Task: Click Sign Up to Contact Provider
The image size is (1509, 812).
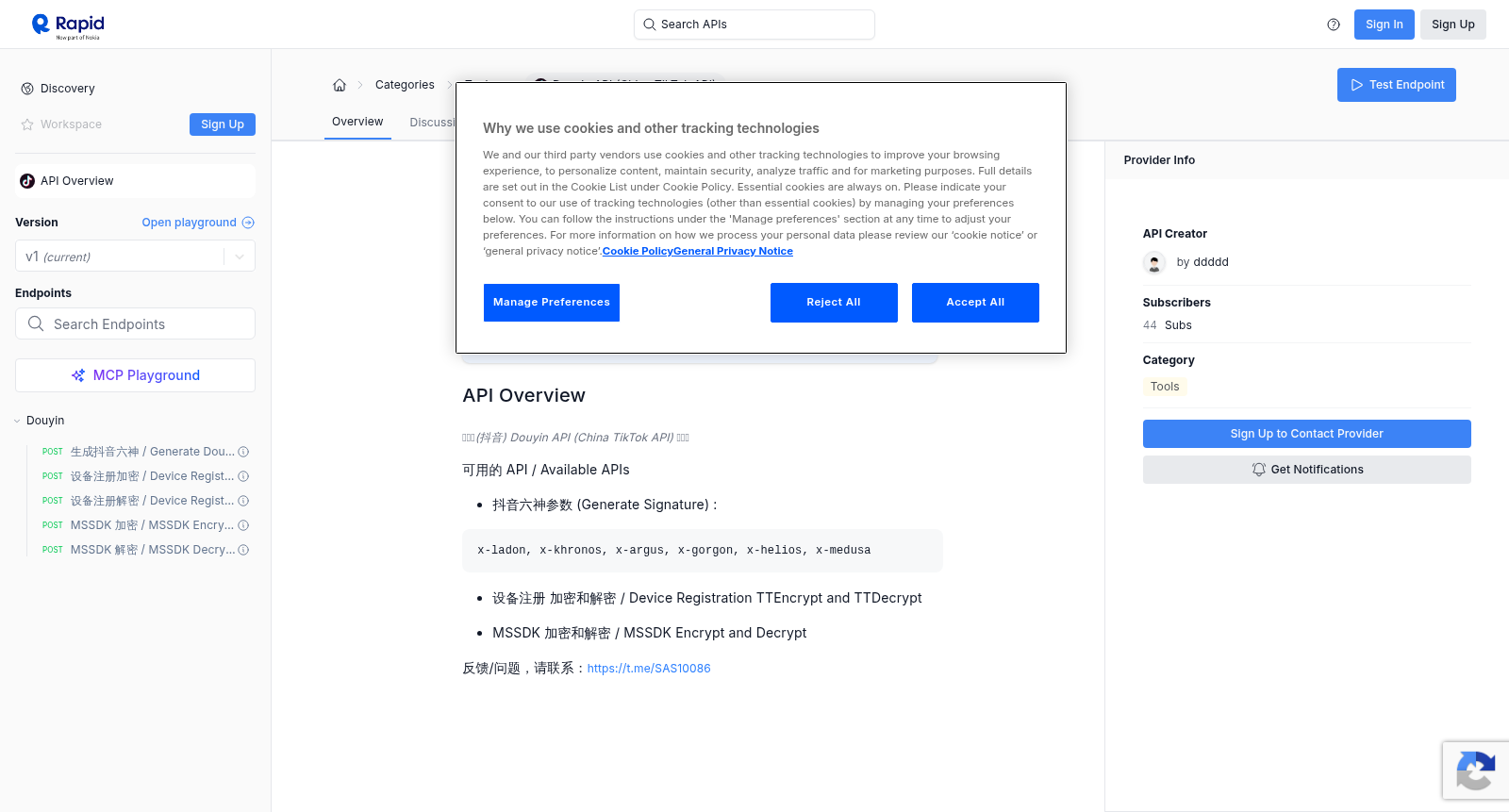Action: (1307, 434)
